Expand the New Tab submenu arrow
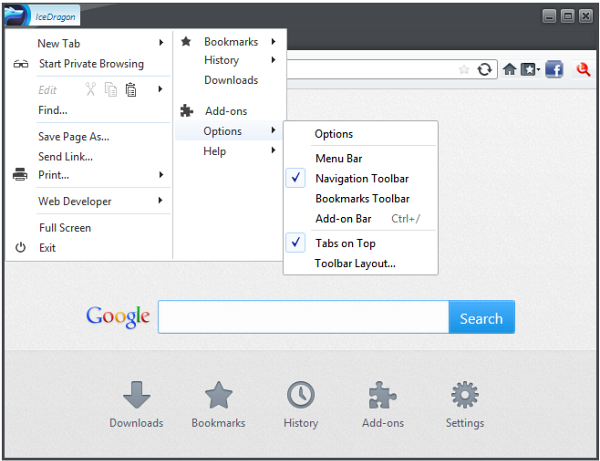The image size is (600, 461). 161,42
